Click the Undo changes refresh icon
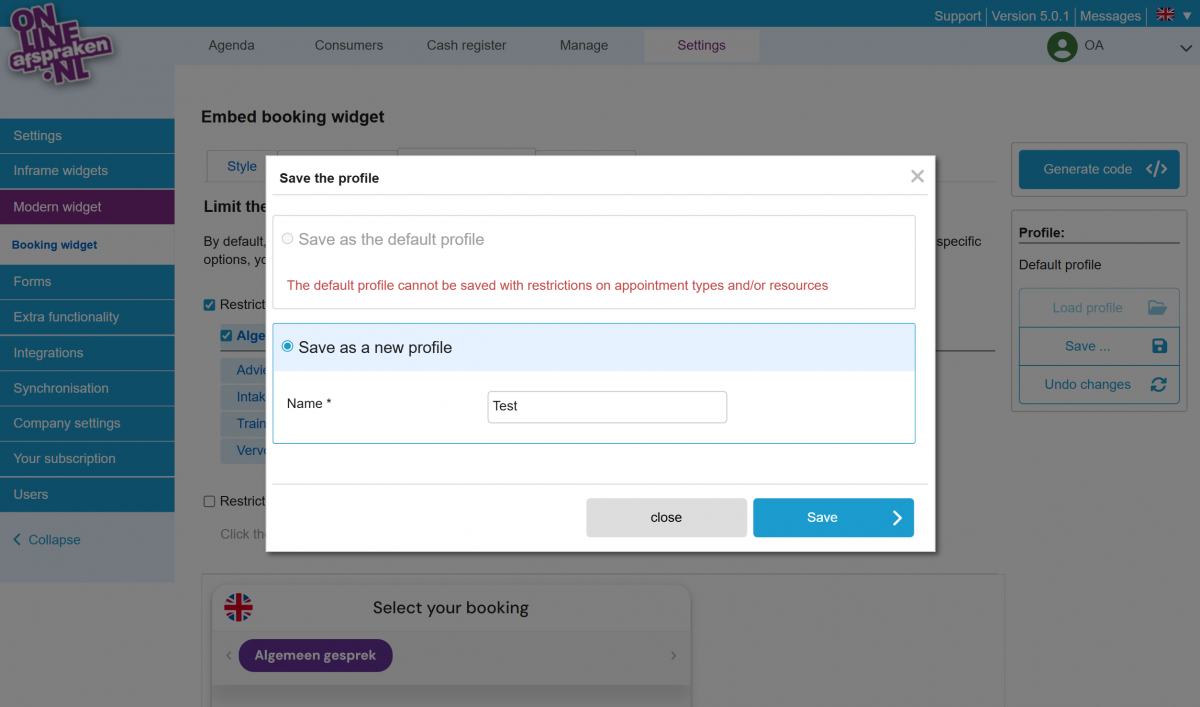 point(1159,384)
